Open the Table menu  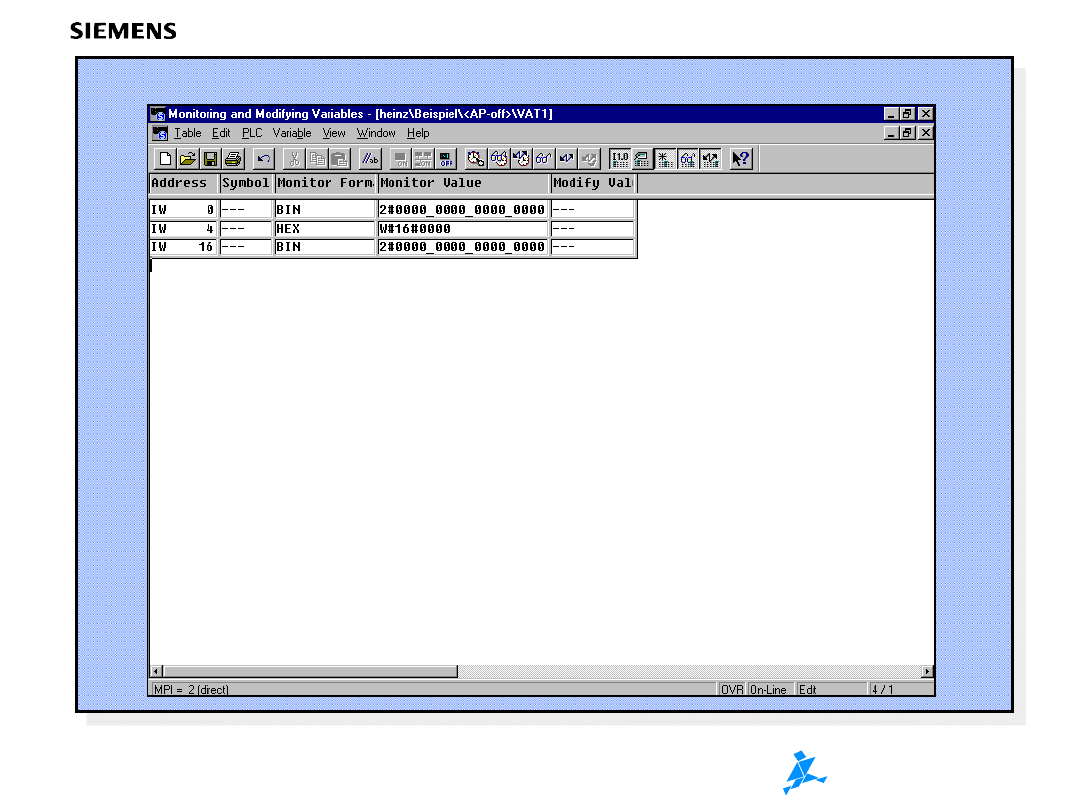point(187,133)
